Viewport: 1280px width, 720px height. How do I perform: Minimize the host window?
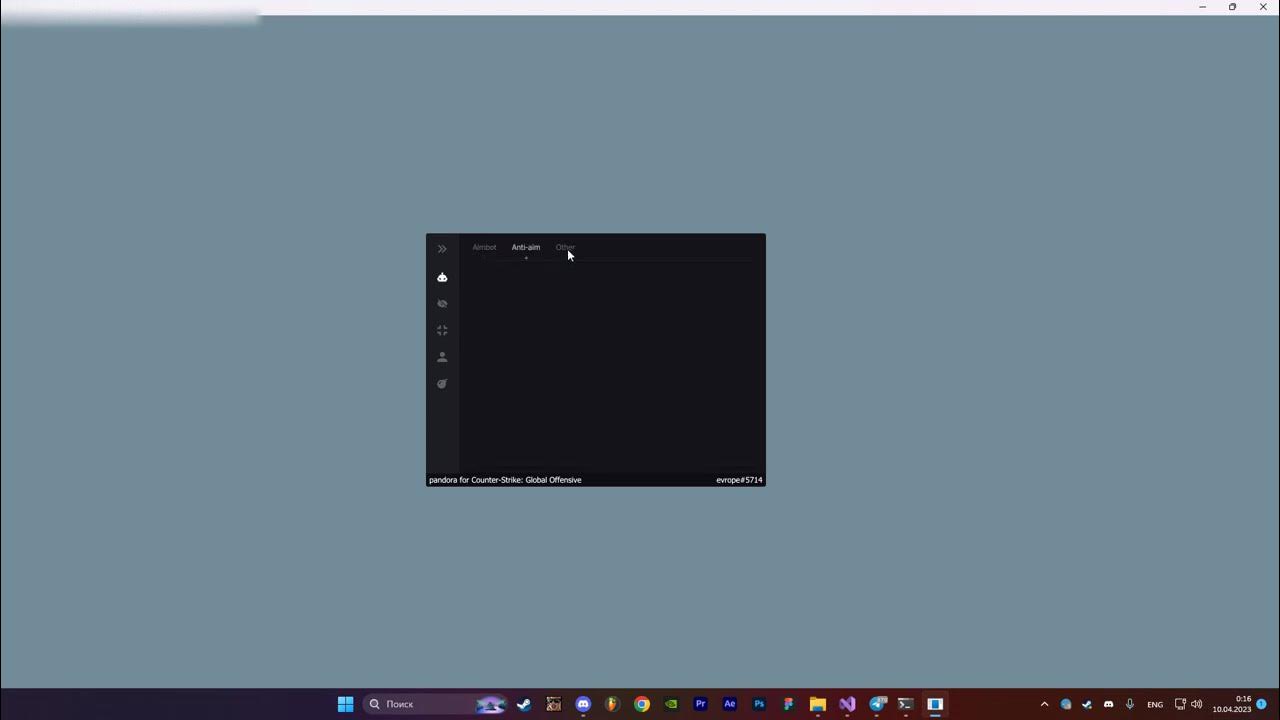coord(1202,7)
